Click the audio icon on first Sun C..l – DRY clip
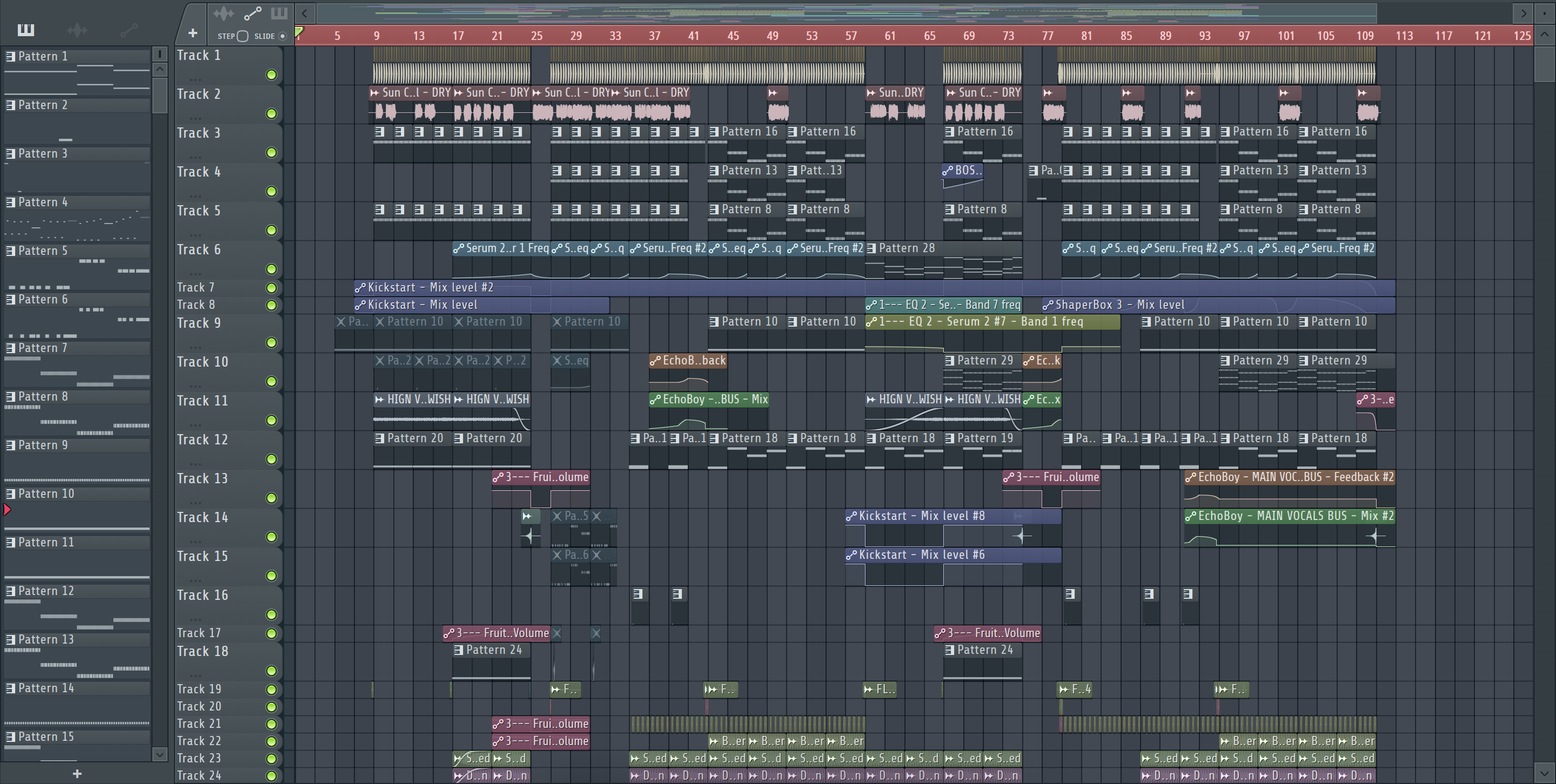This screenshot has width=1556, height=784. point(374,93)
